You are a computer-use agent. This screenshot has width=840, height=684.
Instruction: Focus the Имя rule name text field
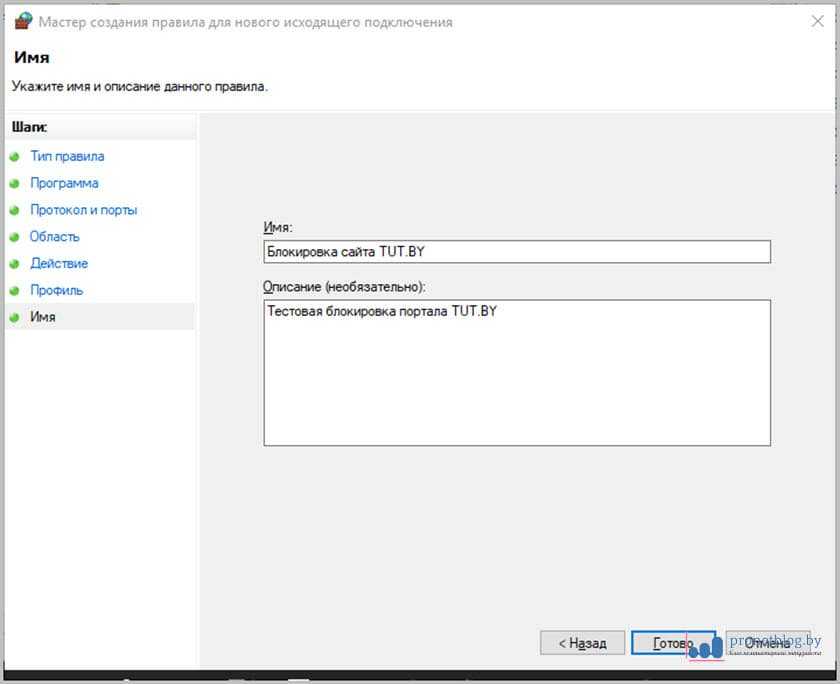tap(516, 252)
